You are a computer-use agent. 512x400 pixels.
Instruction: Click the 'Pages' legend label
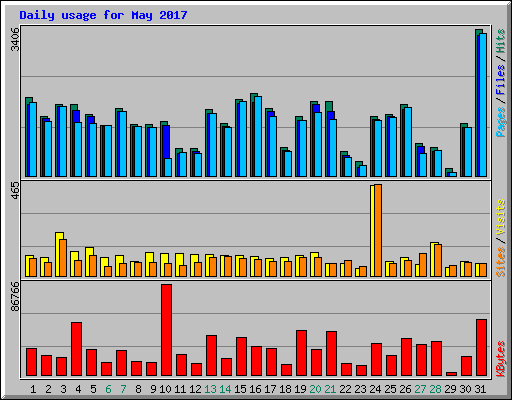[500, 122]
